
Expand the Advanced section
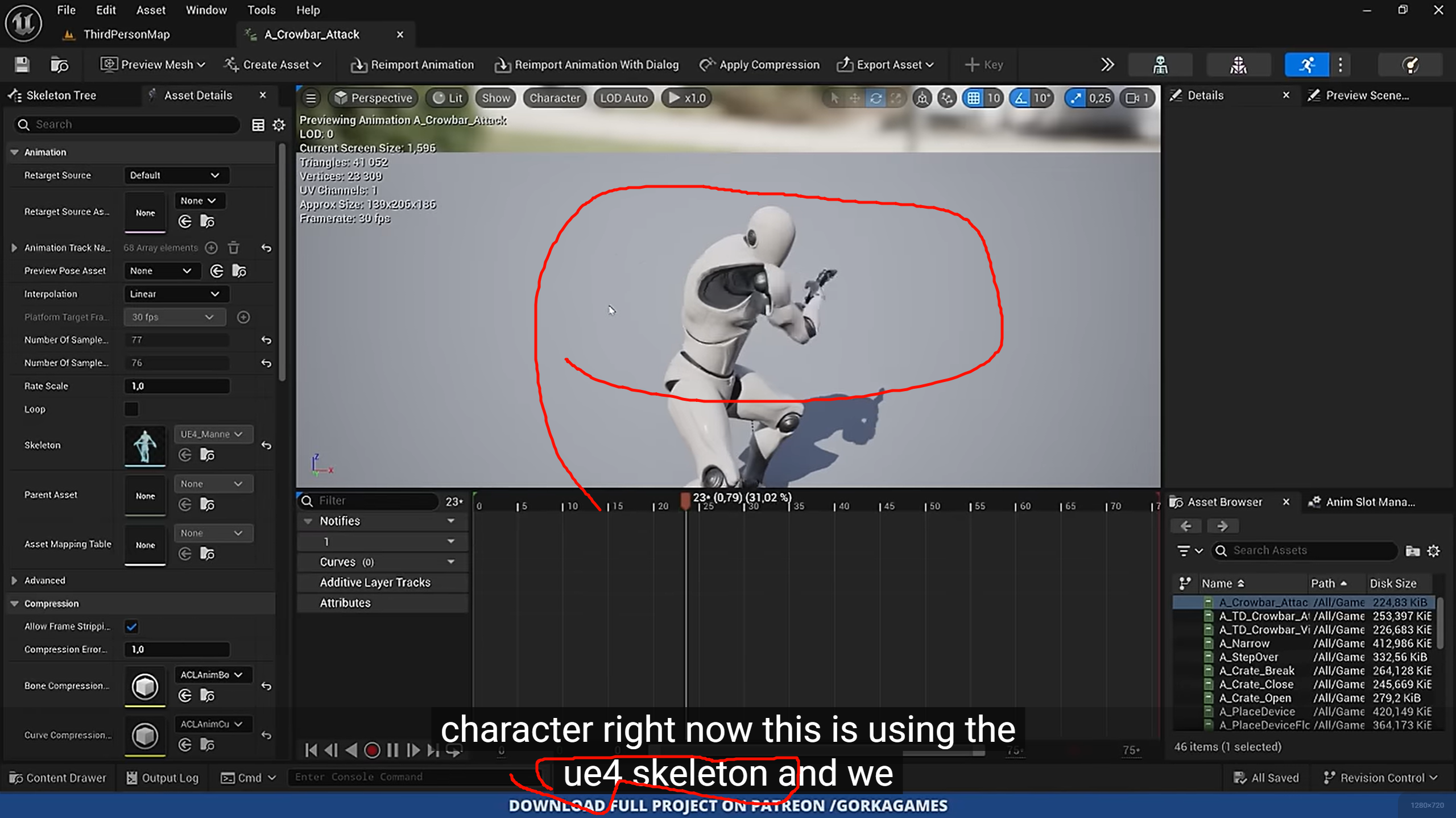[x=14, y=580]
